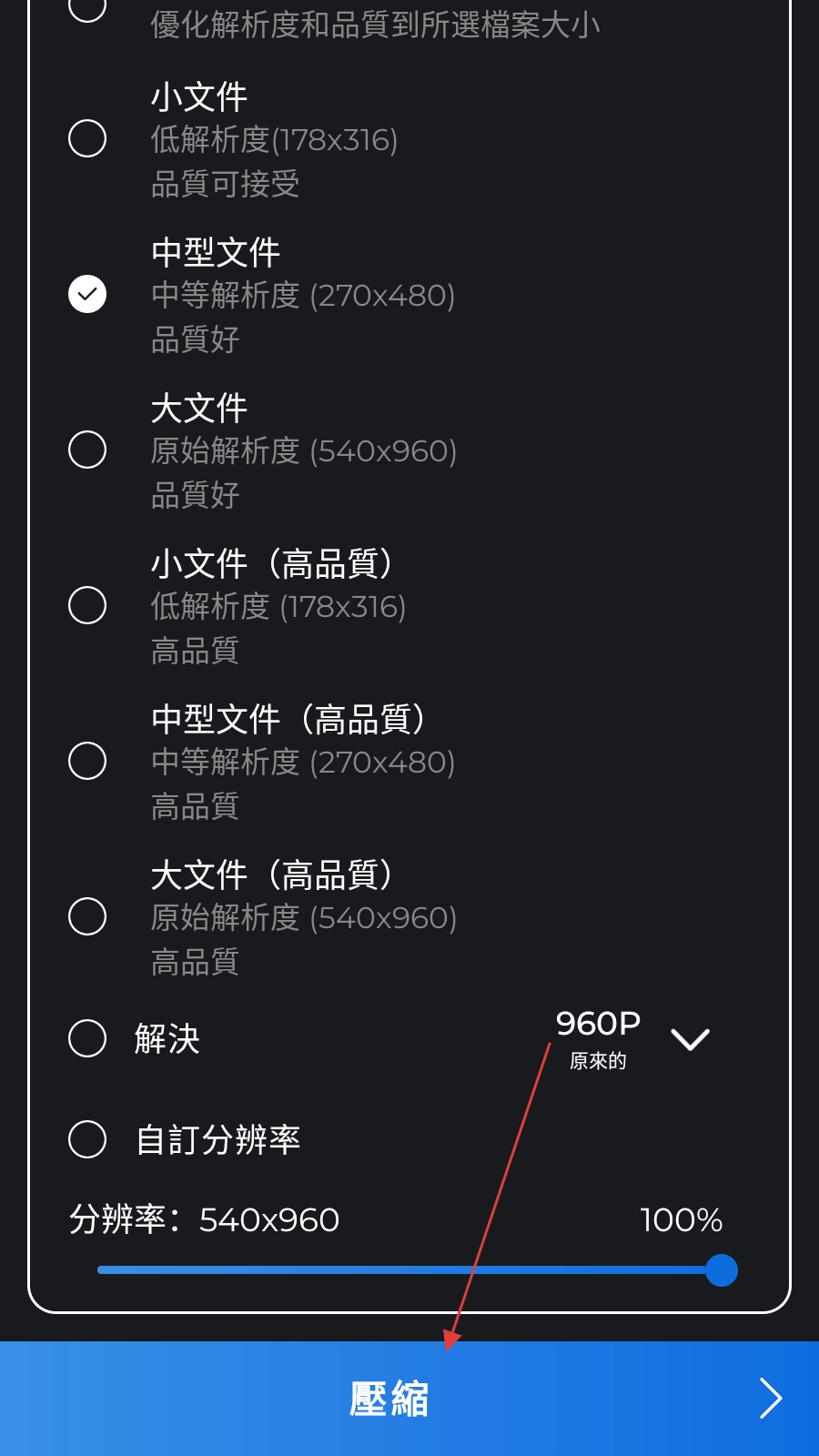Choose 大文件（高品質）radio button

(x=87, y=916)
